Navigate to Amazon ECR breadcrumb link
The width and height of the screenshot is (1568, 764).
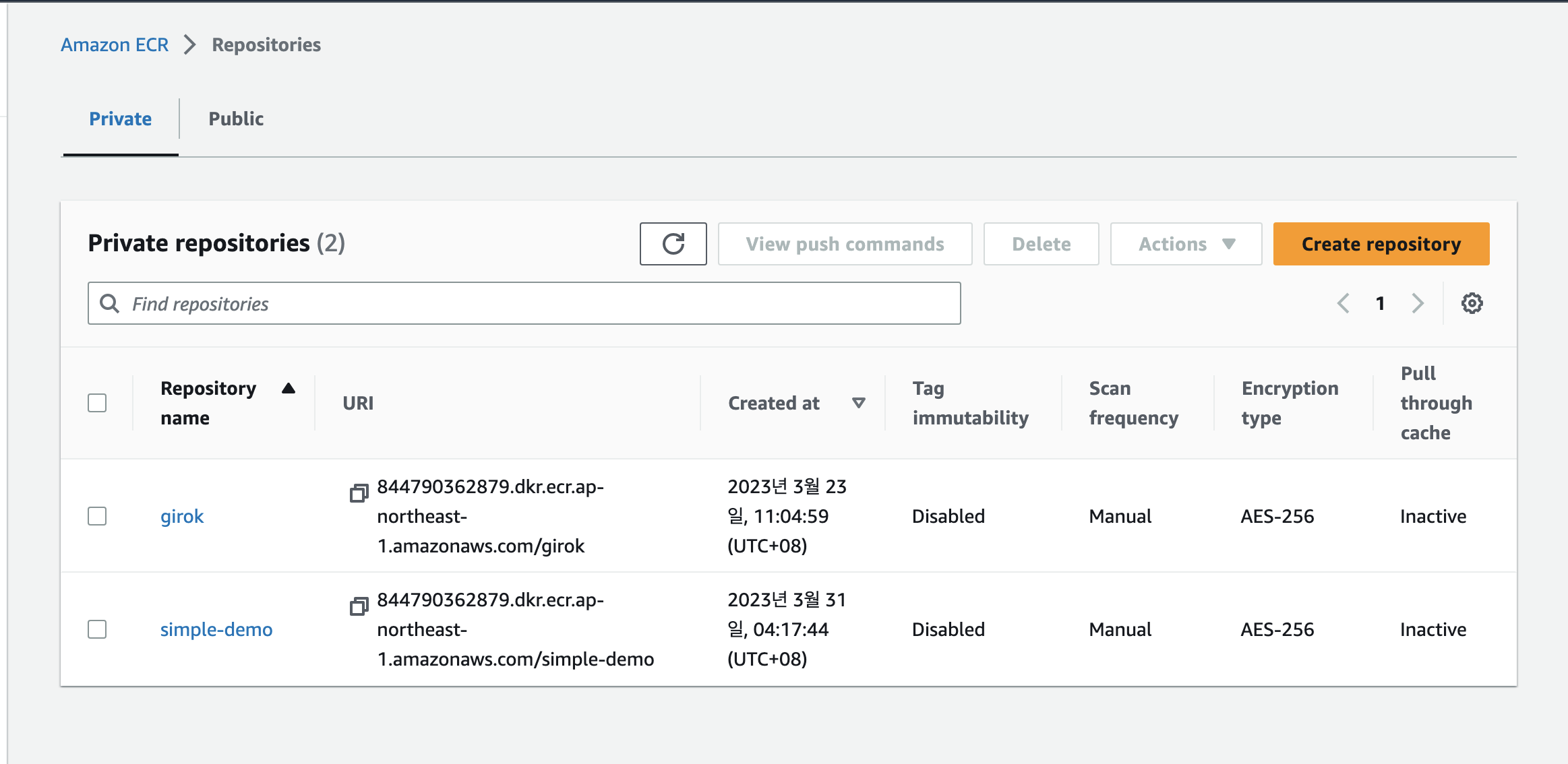coord(115,45)
